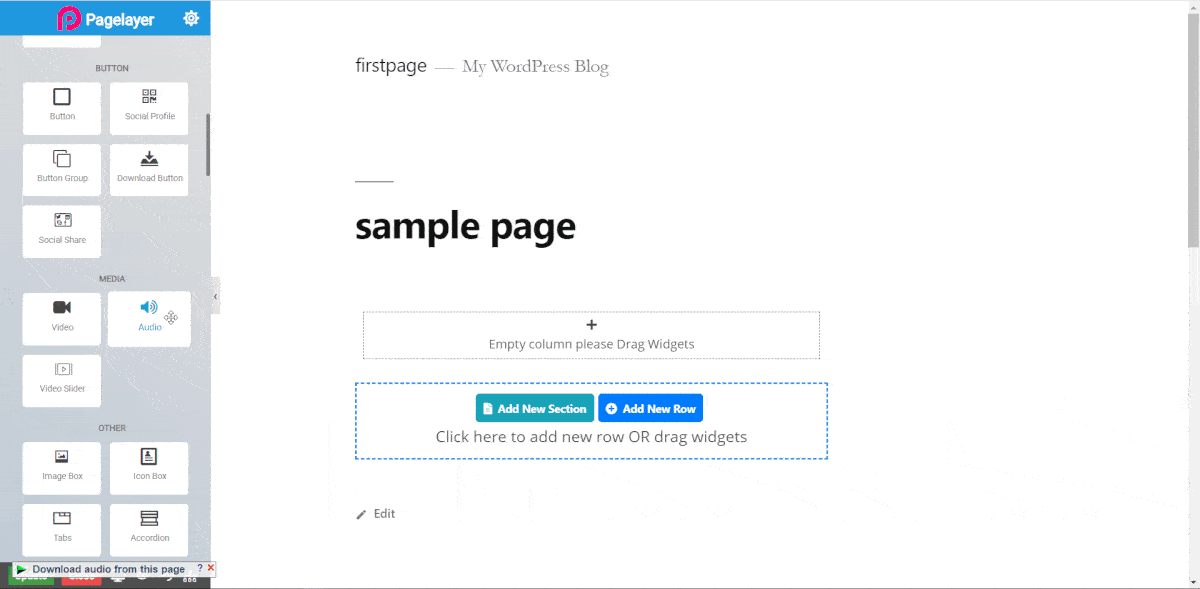This screenshot has width=1200, height=589.
Task: Select the Social Profile widget
Action: click(x=148, y=108)
